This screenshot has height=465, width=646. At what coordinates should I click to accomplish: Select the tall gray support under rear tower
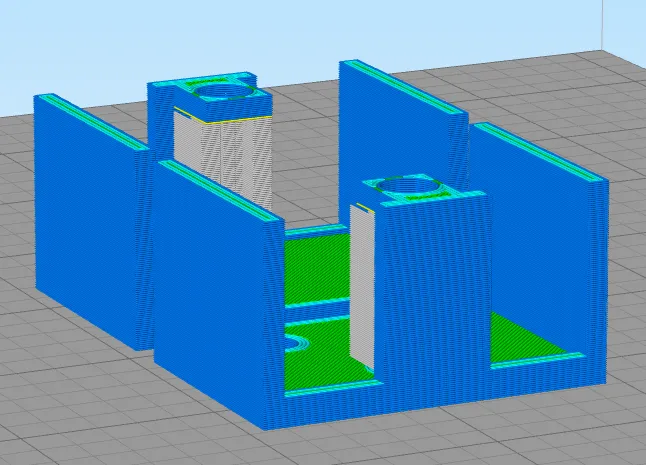(x=222, y=161)
